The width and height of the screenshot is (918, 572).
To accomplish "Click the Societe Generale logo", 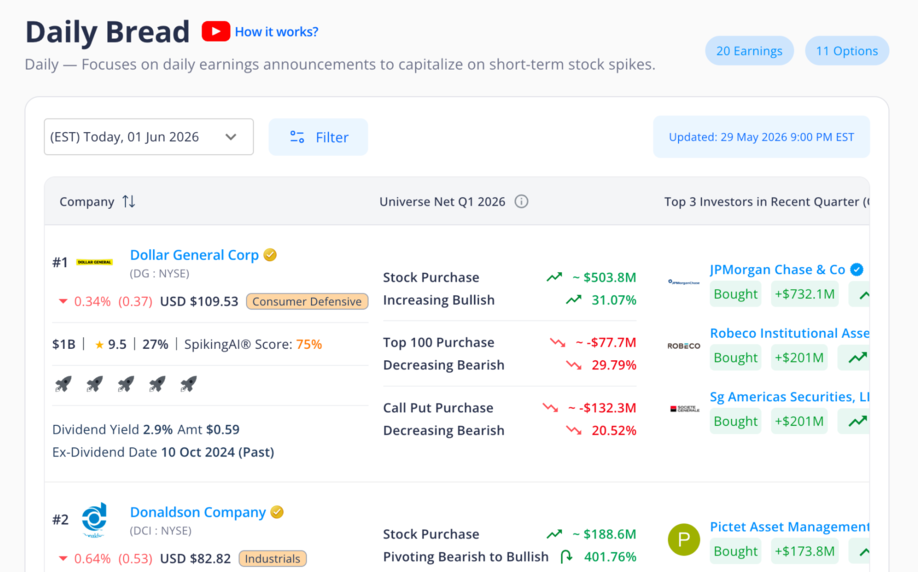I will 684,409.
